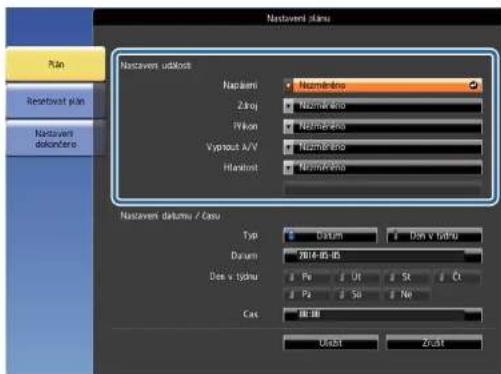The image size is (501, 374).
Task: Select Datum type radio button
Action: coord(330,236)
